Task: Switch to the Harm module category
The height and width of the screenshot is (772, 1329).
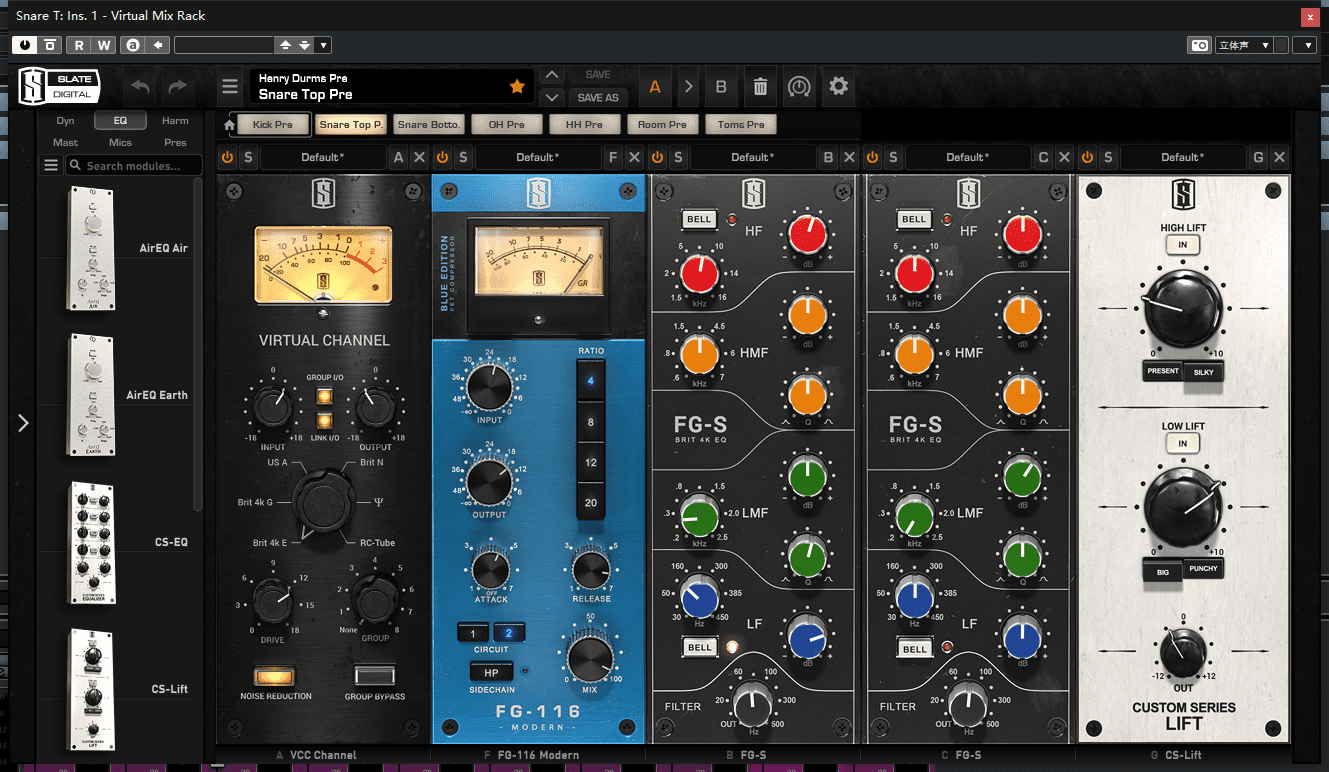Action: click(175, 121)
